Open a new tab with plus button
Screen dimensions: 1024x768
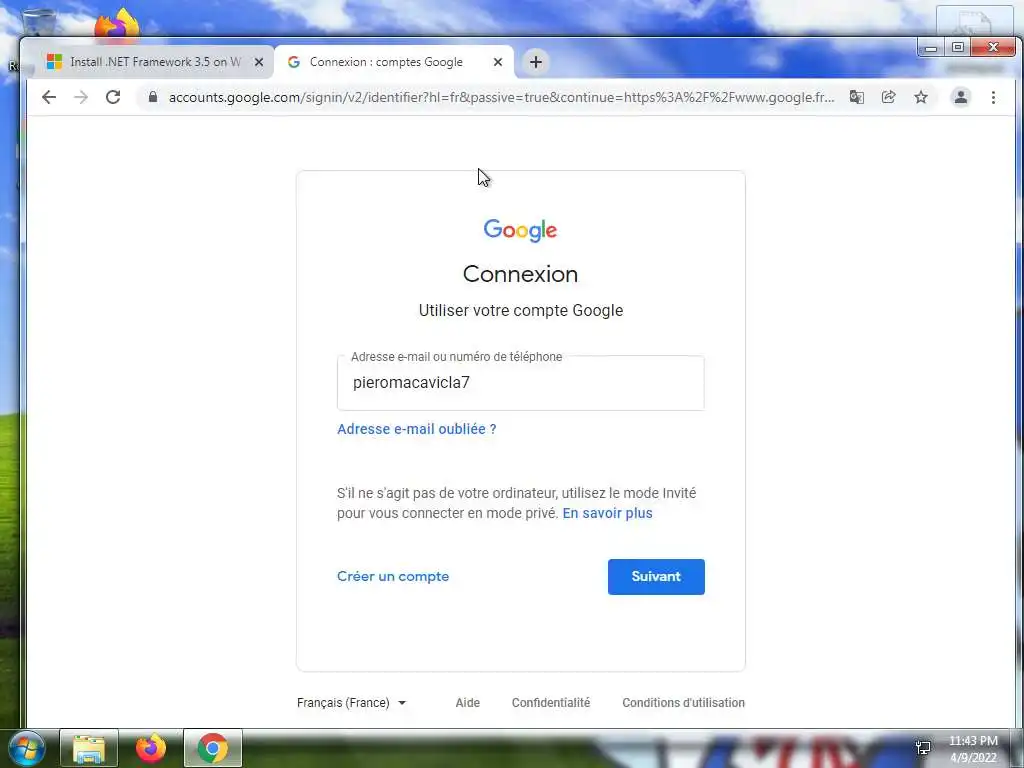coord(536,62)
